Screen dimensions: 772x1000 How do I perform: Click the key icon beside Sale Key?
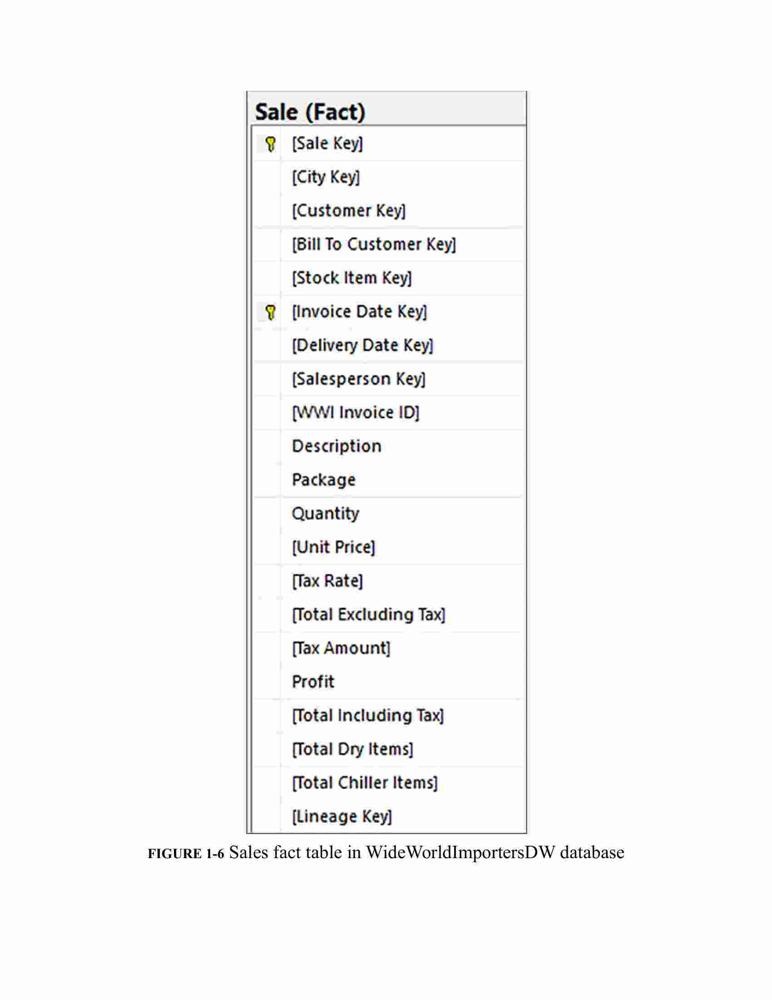click(271, 143)
